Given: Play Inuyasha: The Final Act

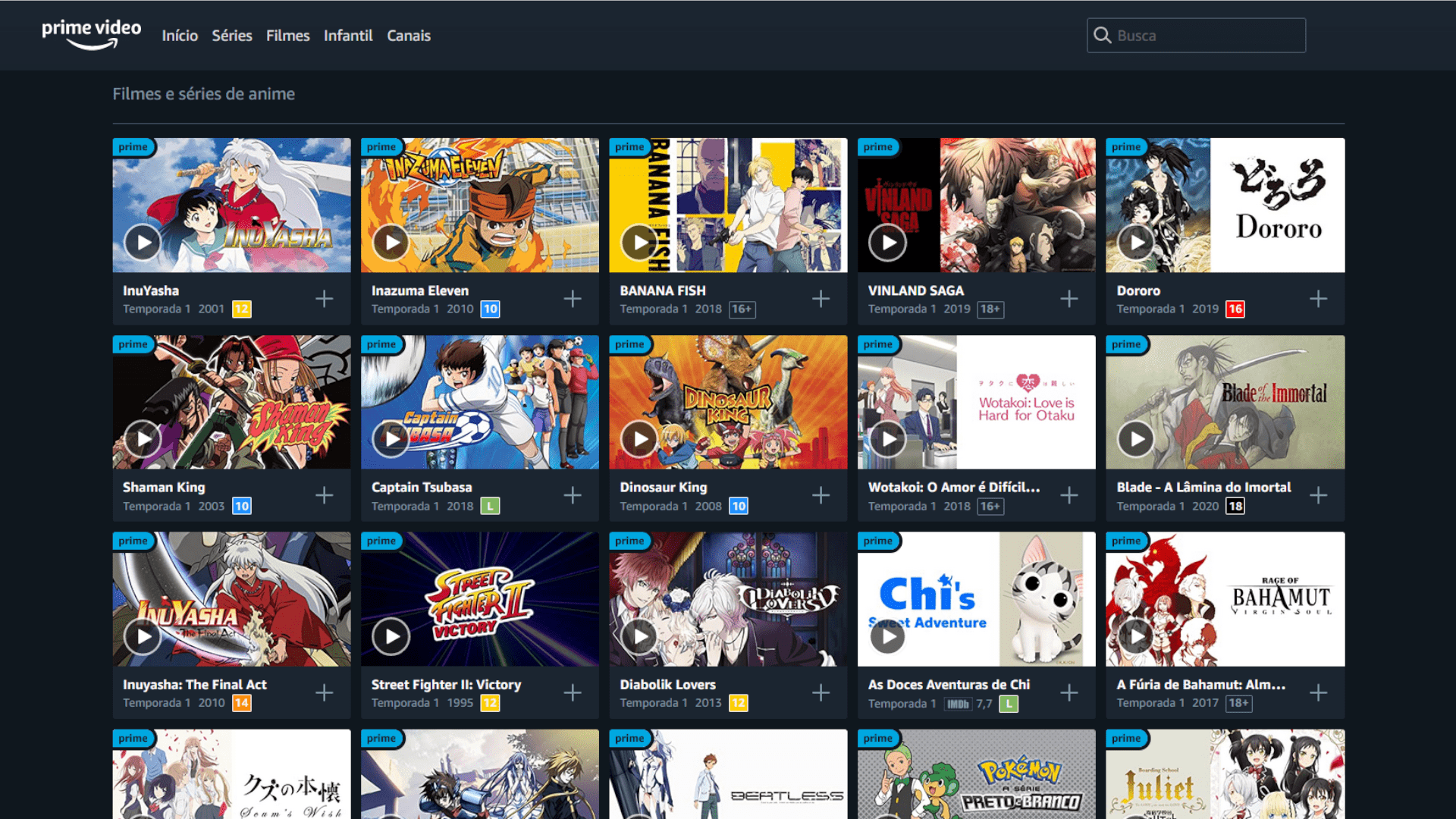Looking at the screenshot, I should click(143, 636).
